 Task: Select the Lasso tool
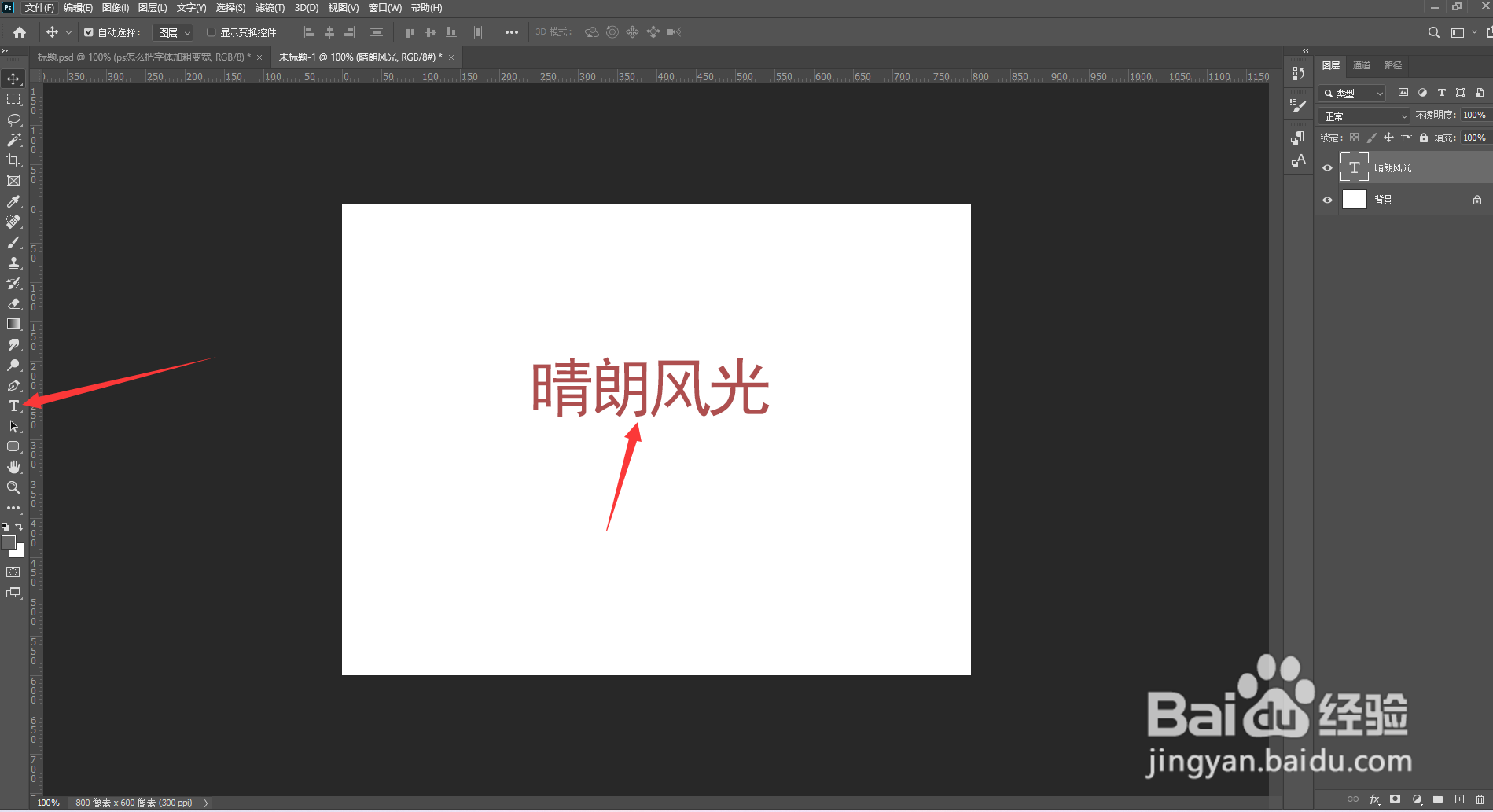[13, 119]
